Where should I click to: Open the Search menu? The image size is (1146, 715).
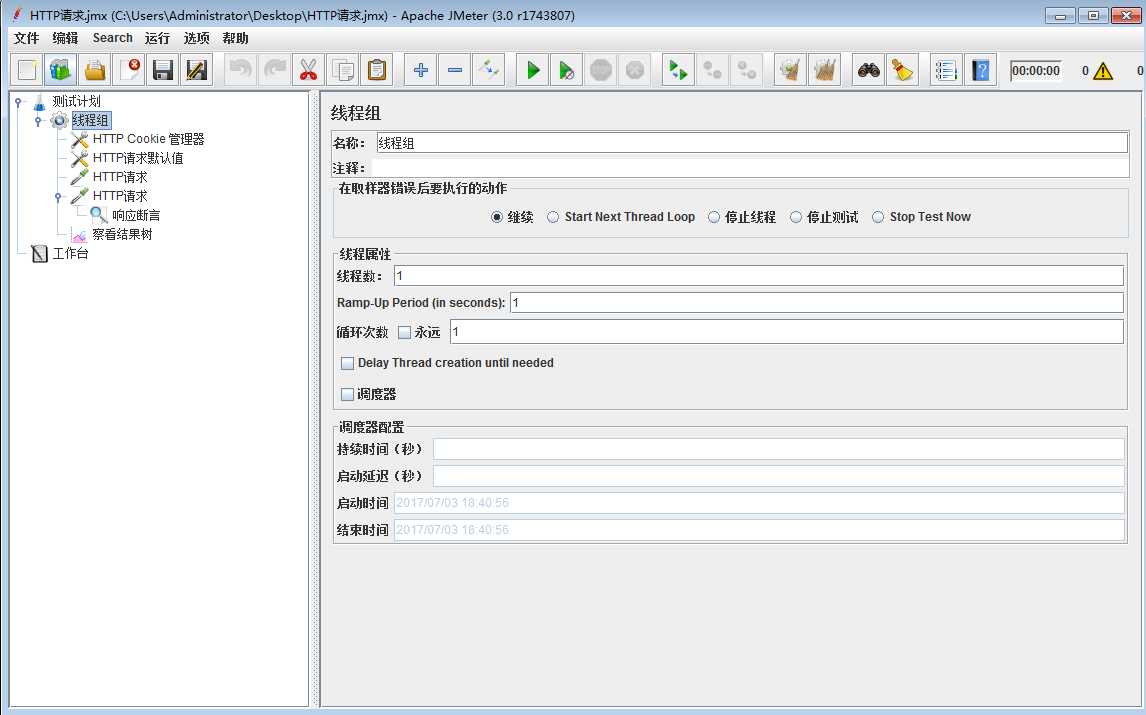pyautogui.click(x=113, y=38)
